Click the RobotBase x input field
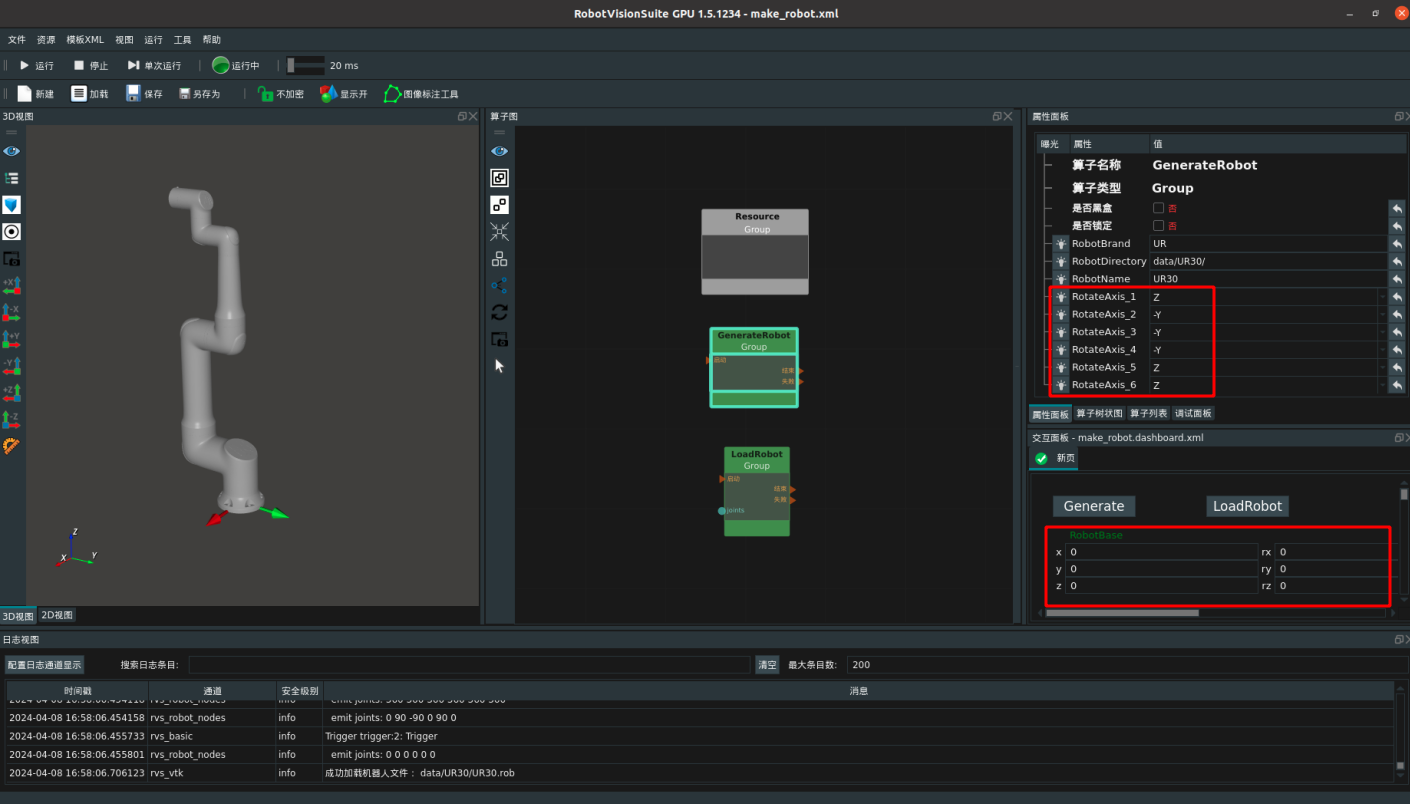The image size is (1410, 804). point(1162,552)
